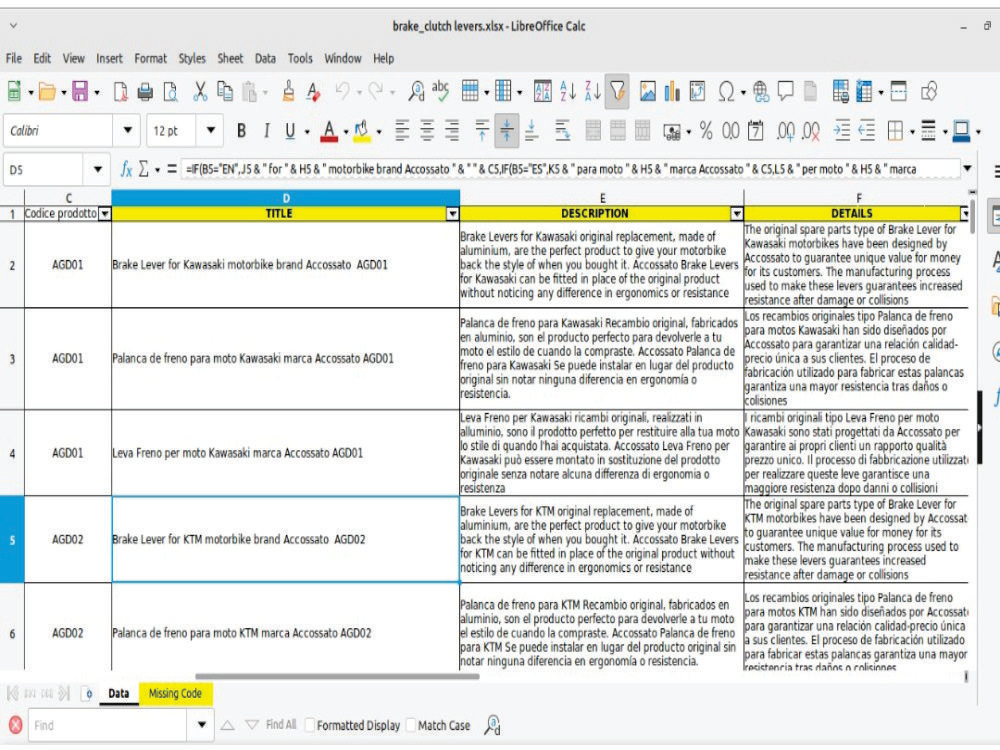Open the font color dropdown arrow
Viewport: 1000px width, 750px height.
[346, 132]
